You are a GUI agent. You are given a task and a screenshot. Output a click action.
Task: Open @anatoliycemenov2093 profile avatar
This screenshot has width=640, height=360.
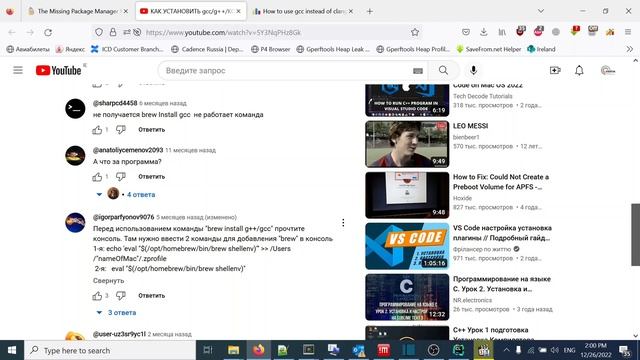[75, 156]
